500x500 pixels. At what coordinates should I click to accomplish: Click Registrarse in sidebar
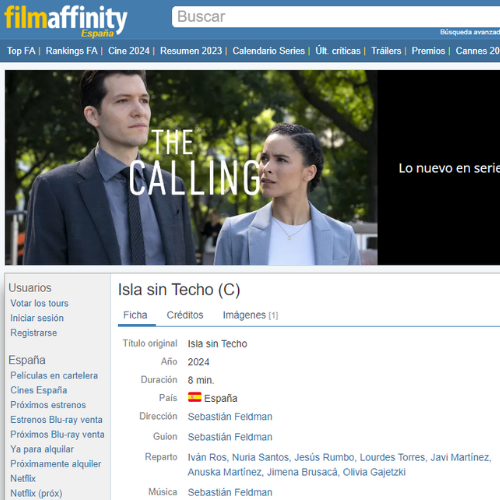[x=34, y=333]
